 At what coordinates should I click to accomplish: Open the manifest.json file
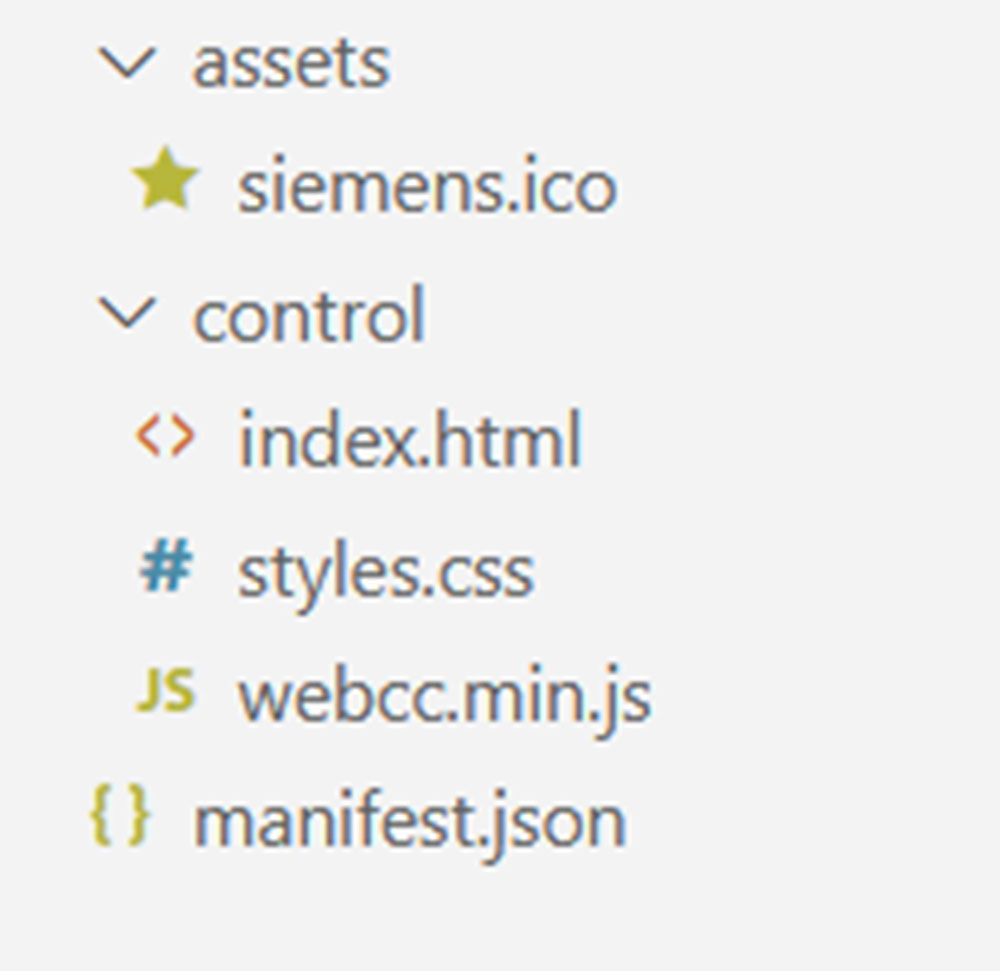(409, 822)
